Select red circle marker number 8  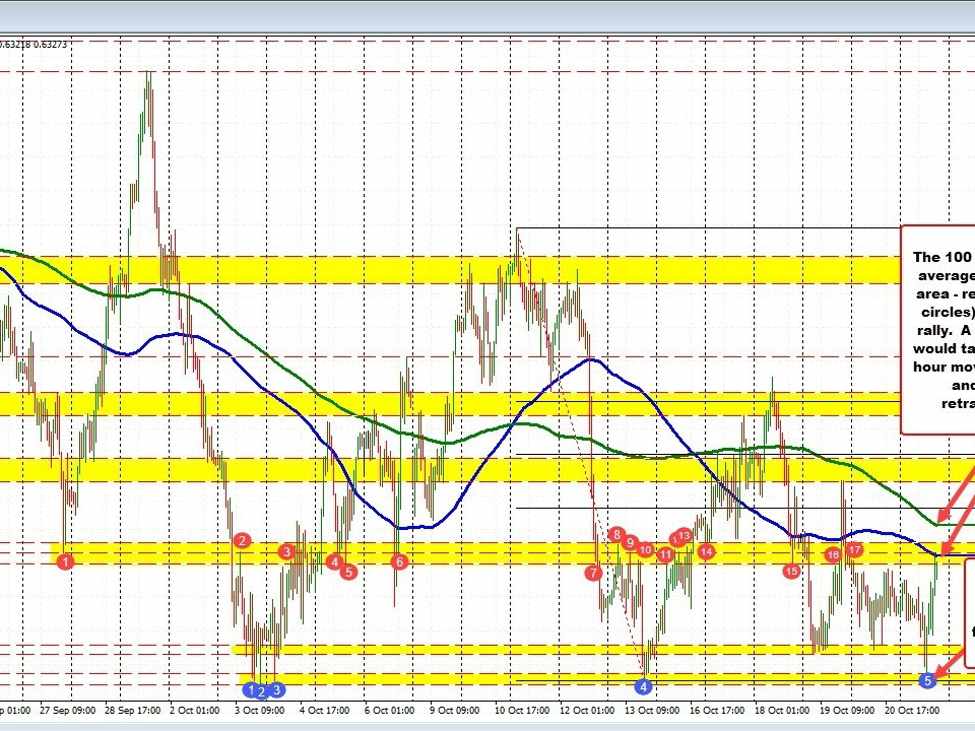tap(617, 535)
